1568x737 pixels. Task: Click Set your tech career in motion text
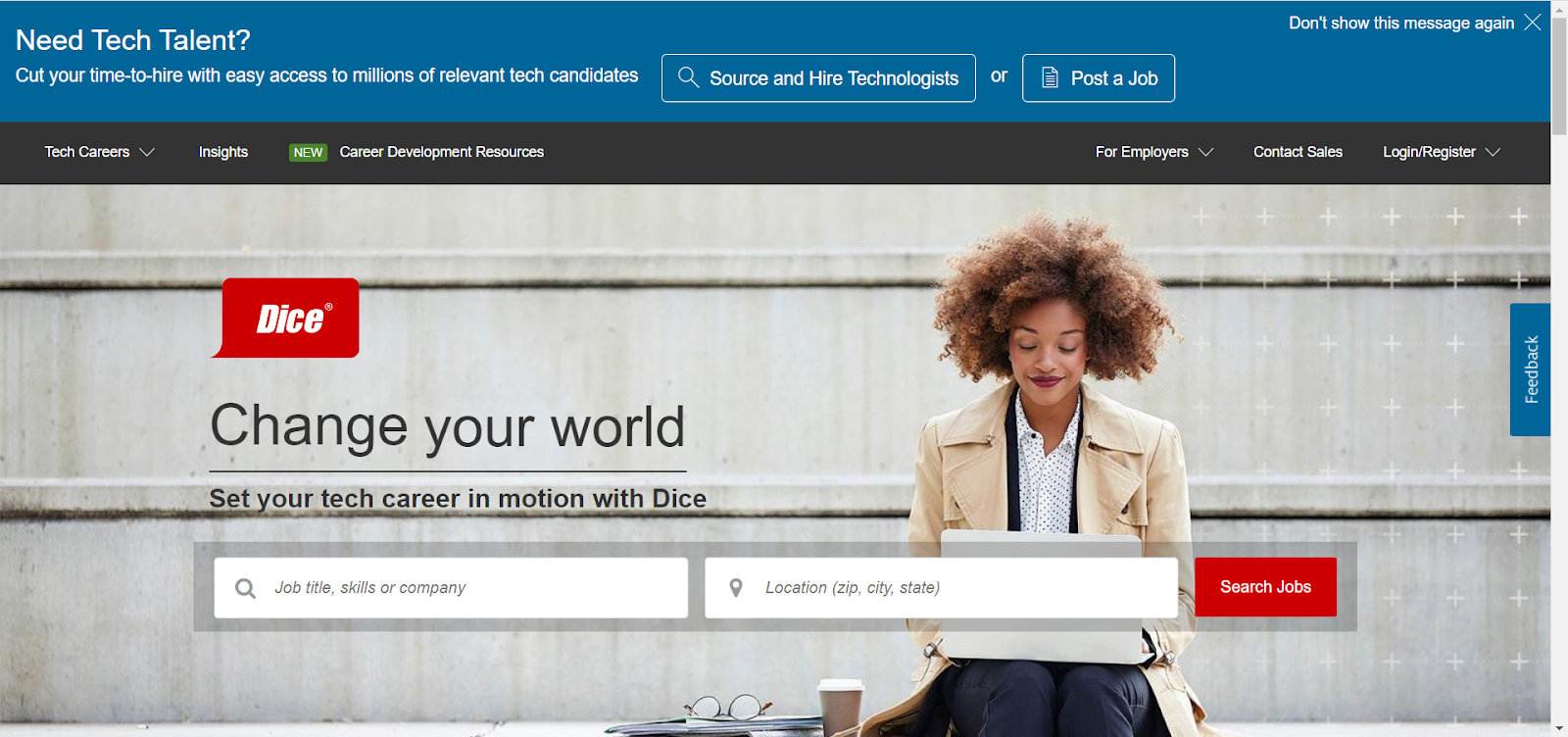tap(458, 499)
